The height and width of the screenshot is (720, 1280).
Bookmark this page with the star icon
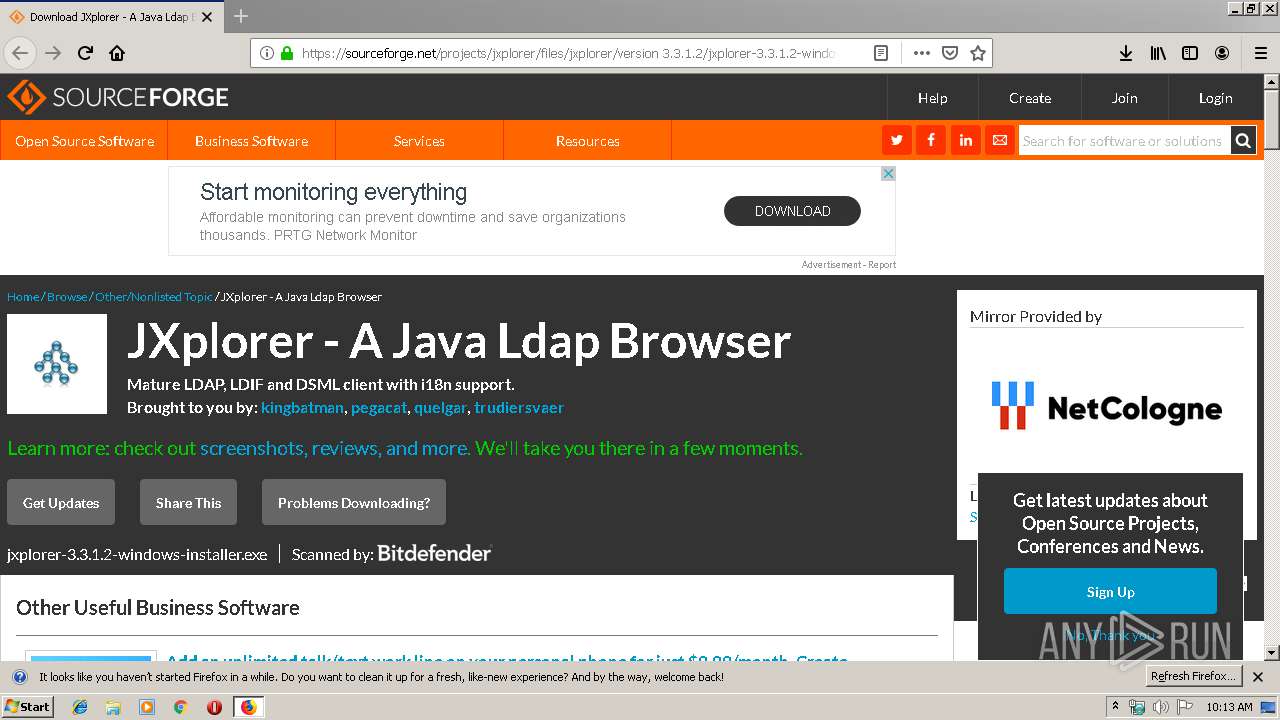[x=978, y=53]
